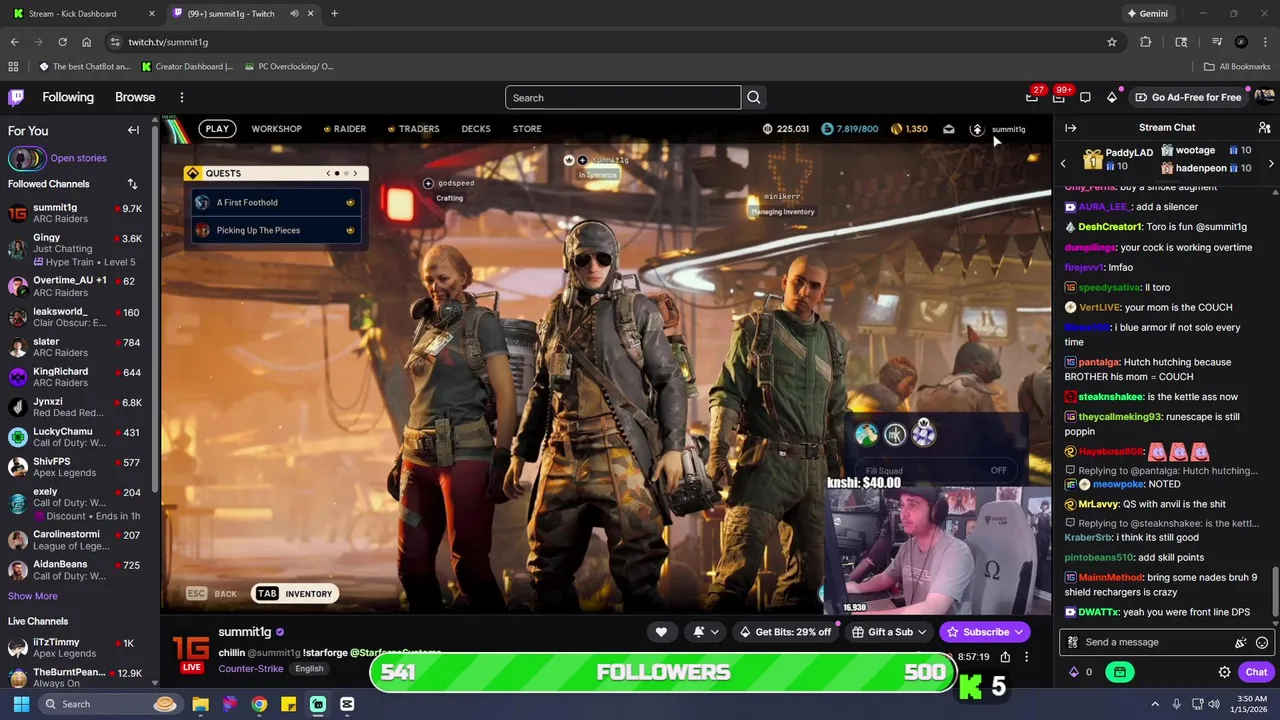Click the magnifier search button
This screenshot has width=1280, height=720.
point(754,97)
